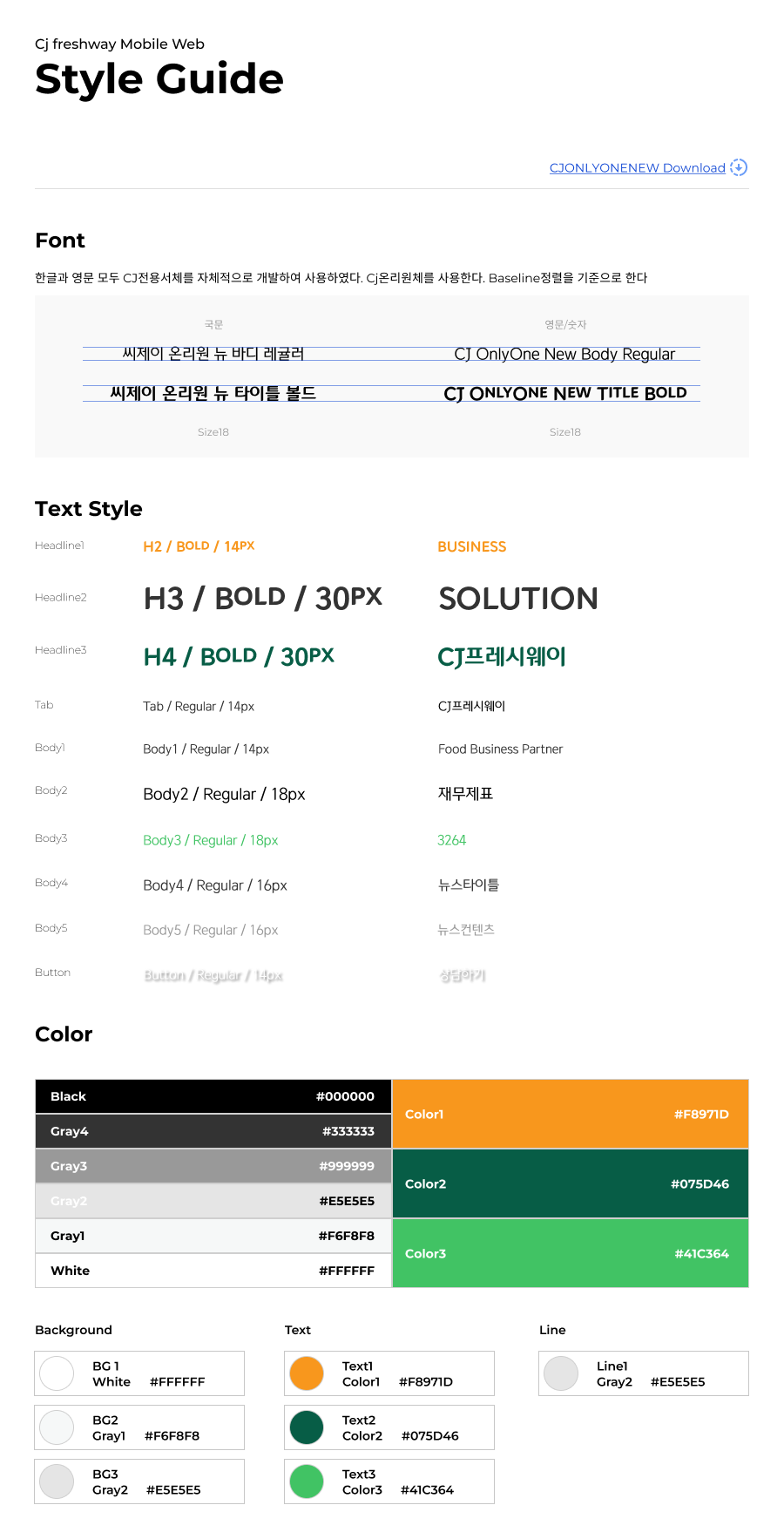Click the SOLUTION headline sample
This screenshot has height=1539, width=784.
(x=518, y=599)
